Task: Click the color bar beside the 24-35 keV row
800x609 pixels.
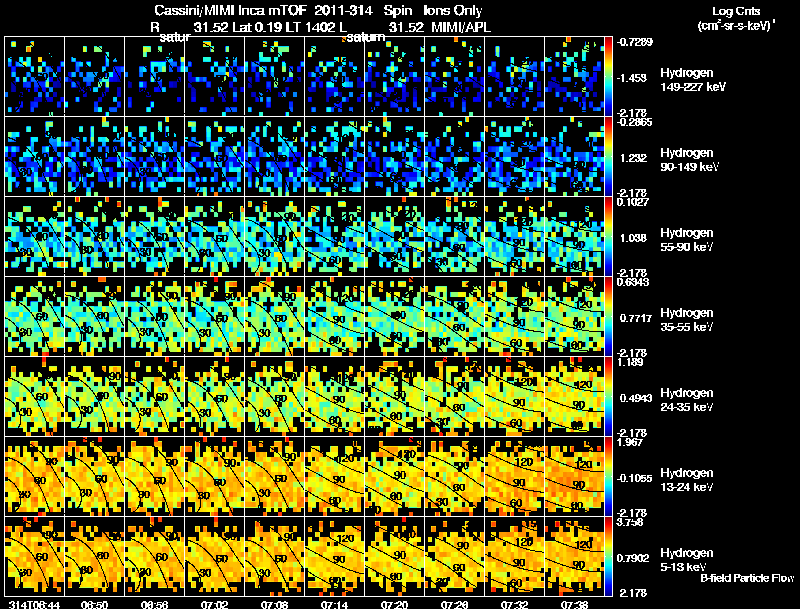Action: [608, 396]
